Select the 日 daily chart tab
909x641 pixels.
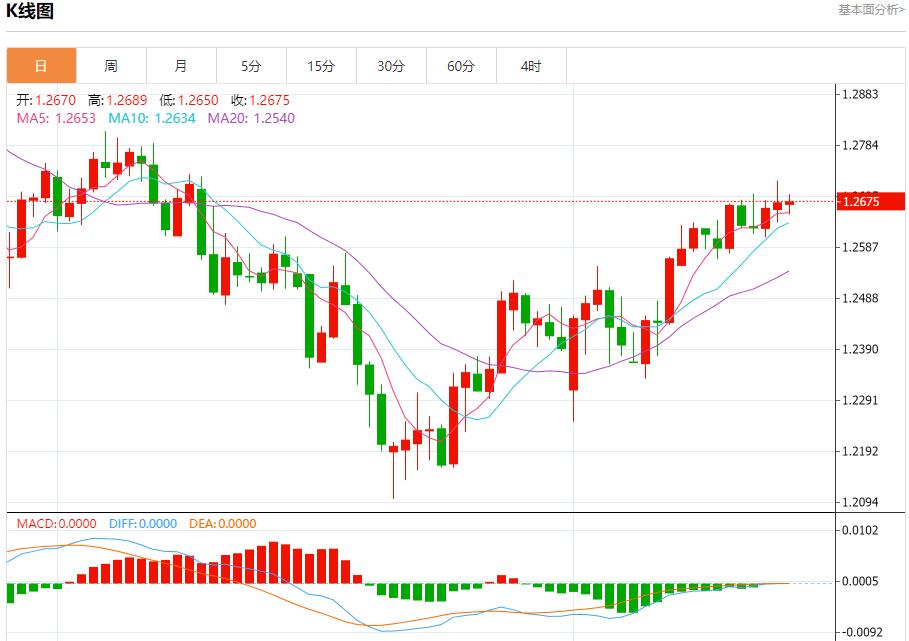click(41, 66)
